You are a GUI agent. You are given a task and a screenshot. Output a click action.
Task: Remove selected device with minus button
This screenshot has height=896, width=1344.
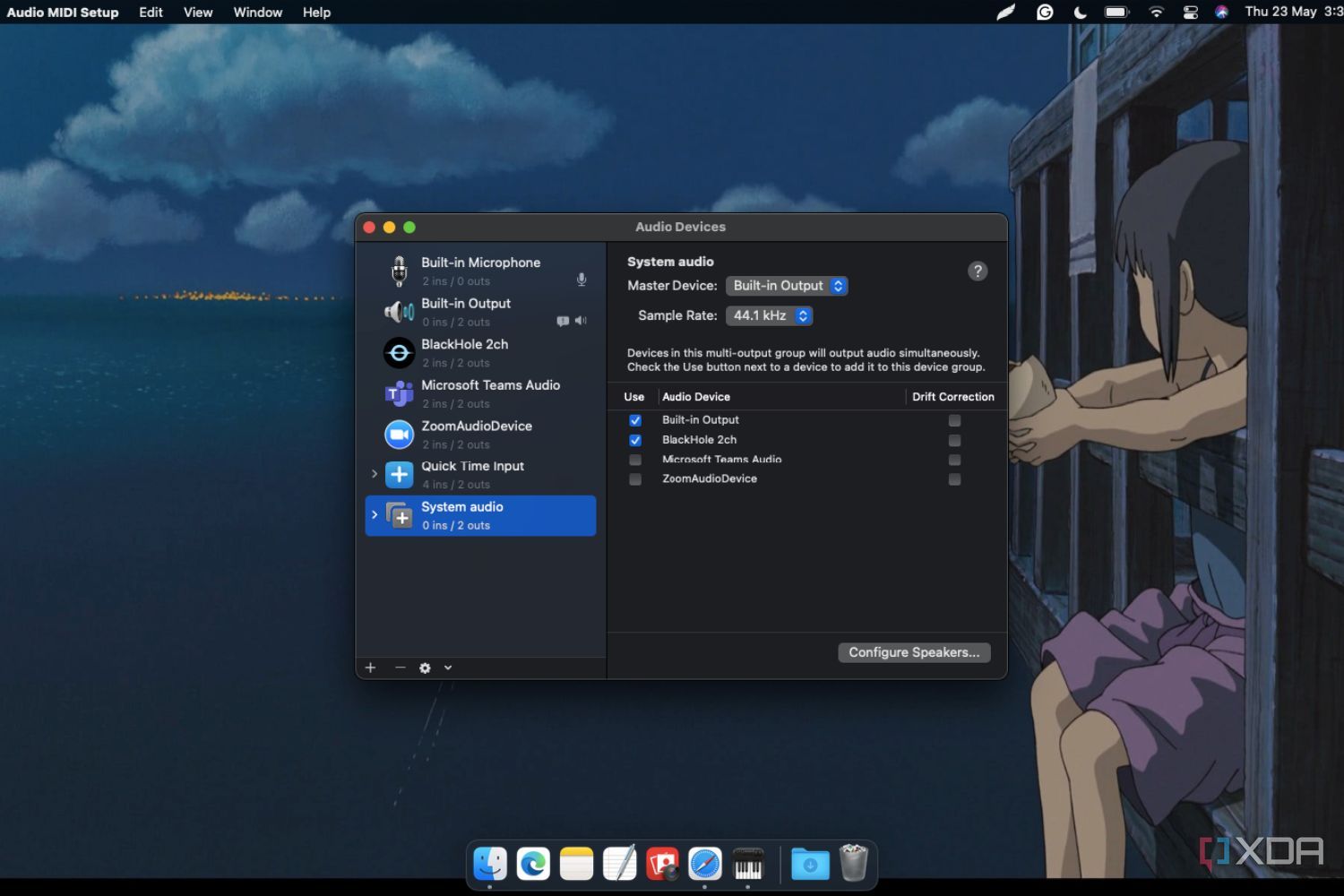click(x=400, y=668)
